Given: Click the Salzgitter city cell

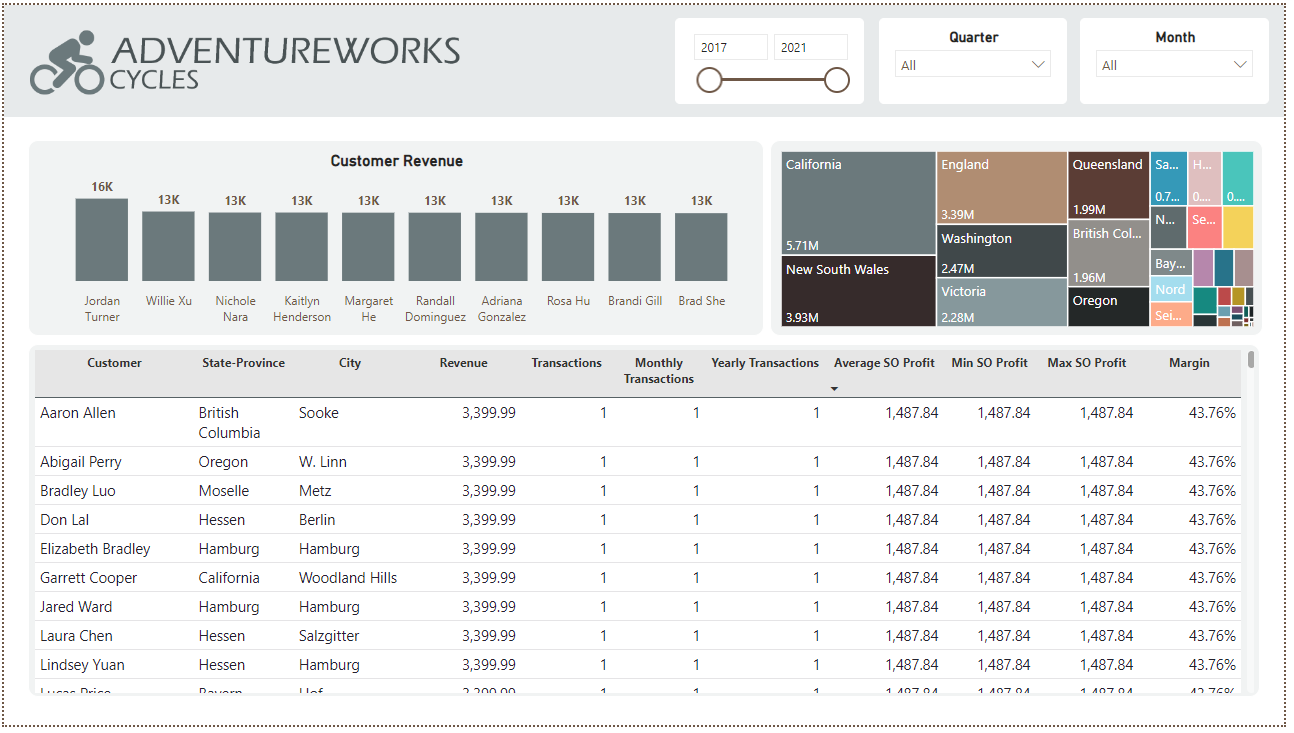Looking at the screenshot, I should 329,636.
